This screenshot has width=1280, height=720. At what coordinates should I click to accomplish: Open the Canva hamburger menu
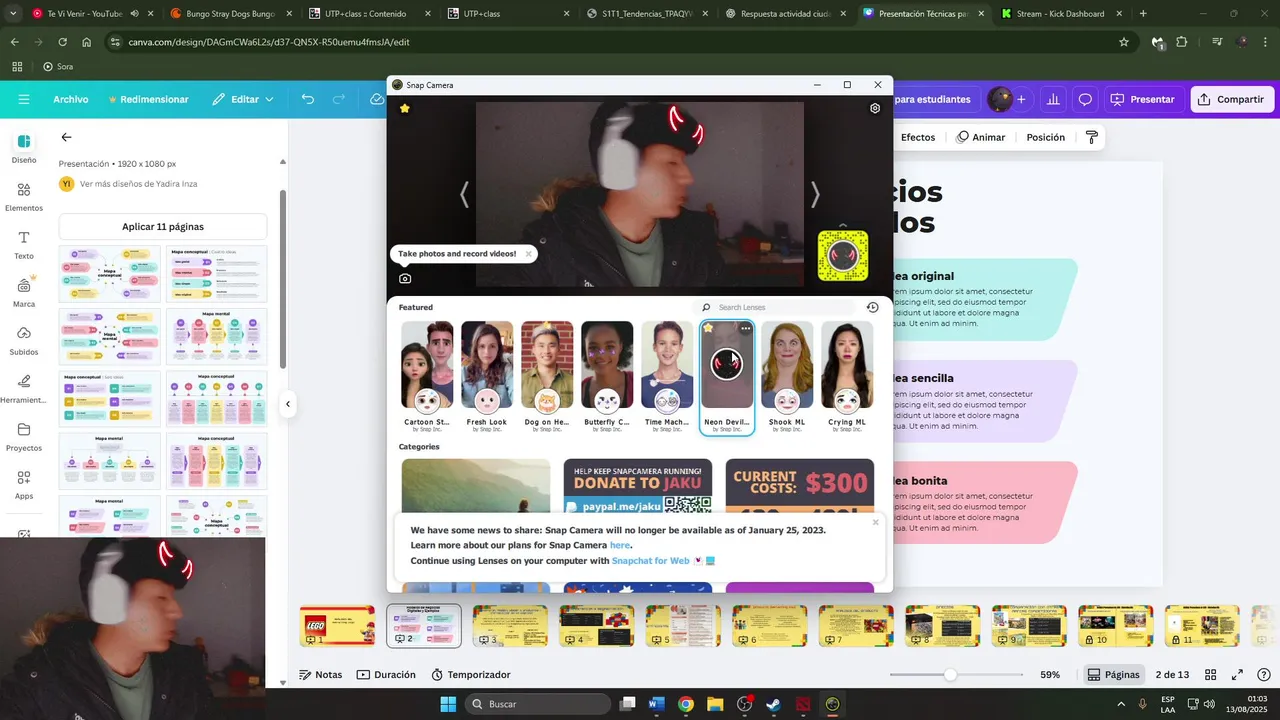pos(24,99)
